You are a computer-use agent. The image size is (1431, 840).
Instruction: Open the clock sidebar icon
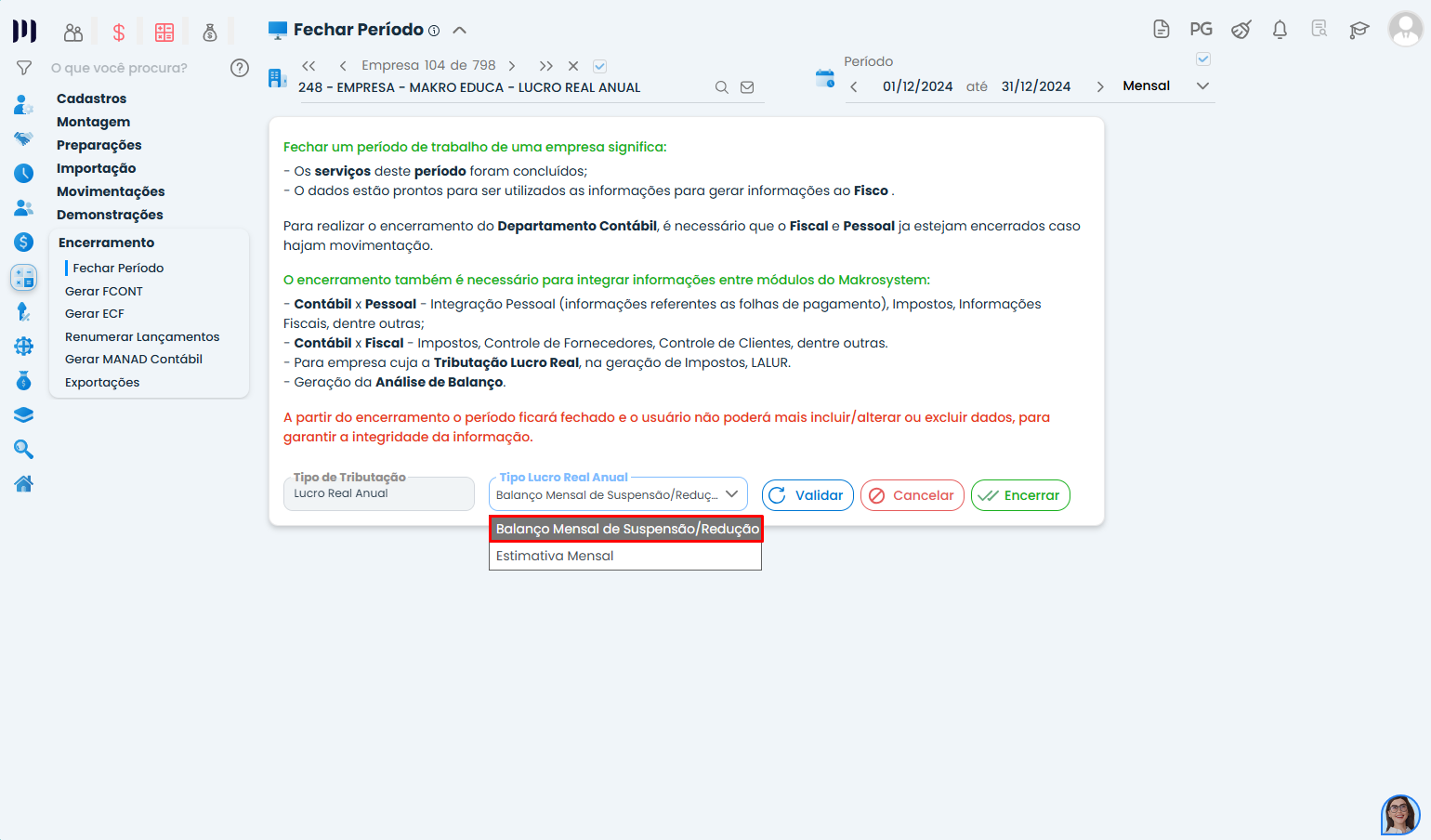click(24, 173)
